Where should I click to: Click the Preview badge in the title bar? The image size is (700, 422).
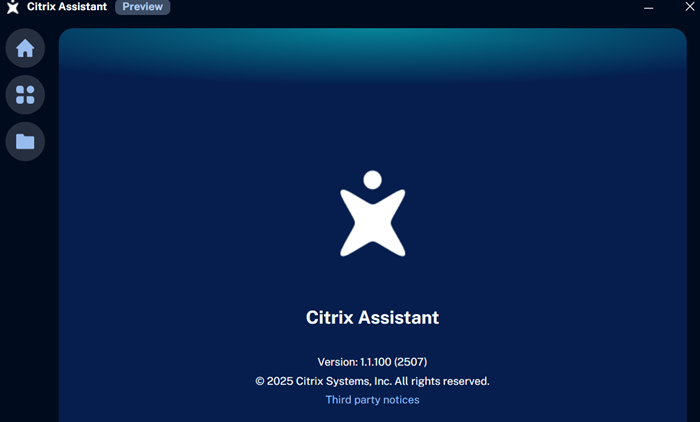(142, 7)
